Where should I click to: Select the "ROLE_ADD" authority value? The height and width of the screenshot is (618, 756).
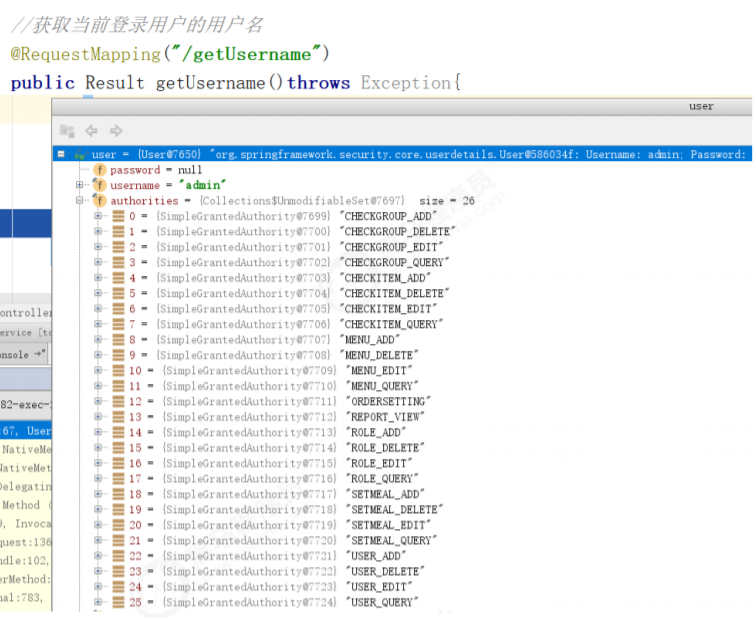tap(376, 432)
